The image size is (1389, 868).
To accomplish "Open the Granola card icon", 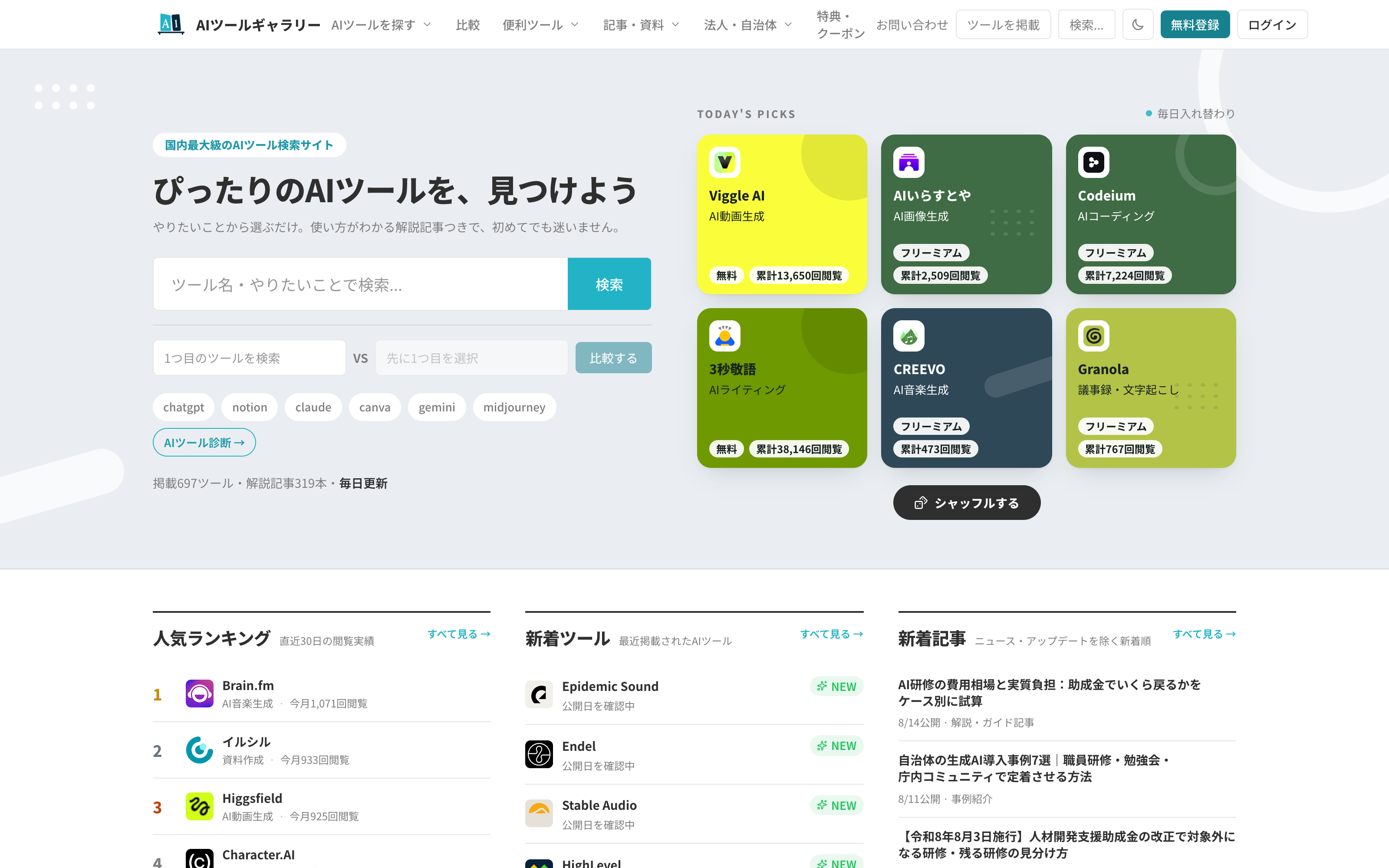I will pyautogui.click(x=1093, y=336).
